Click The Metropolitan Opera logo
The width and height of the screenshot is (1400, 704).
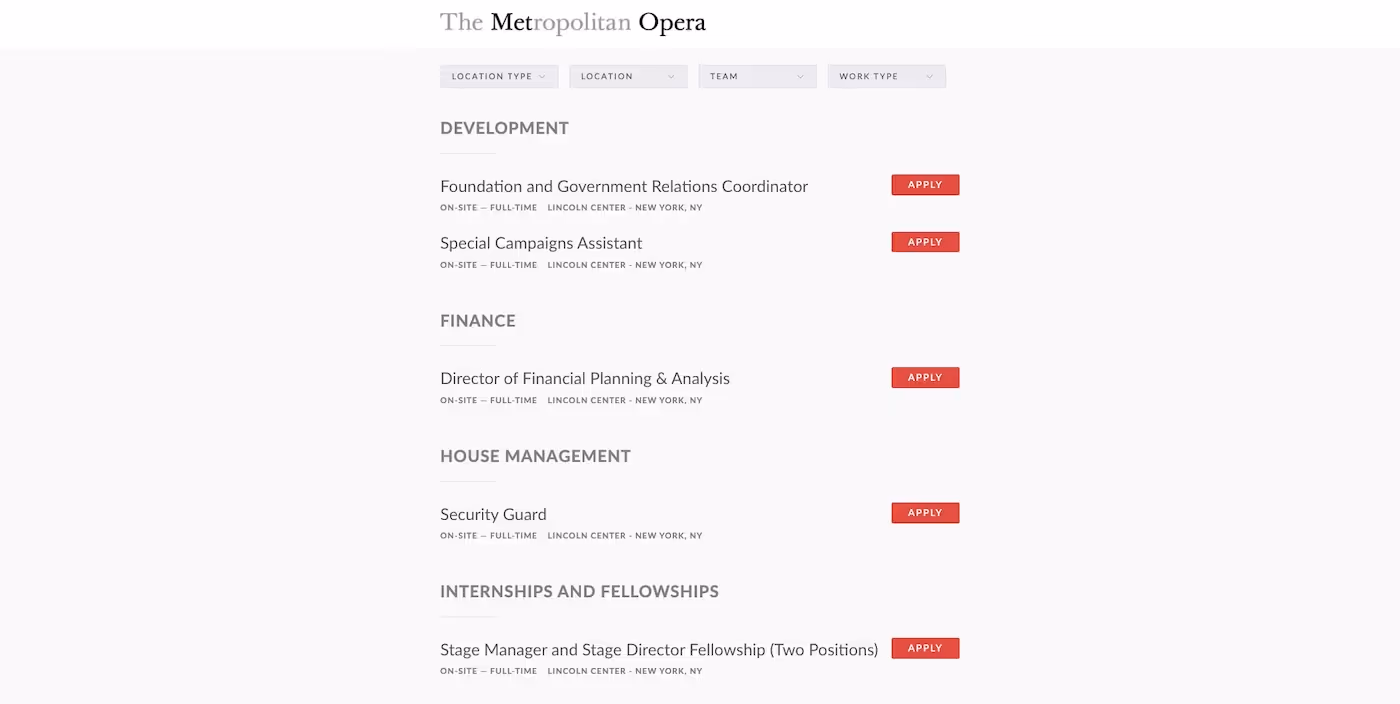(x=572, y=21)
